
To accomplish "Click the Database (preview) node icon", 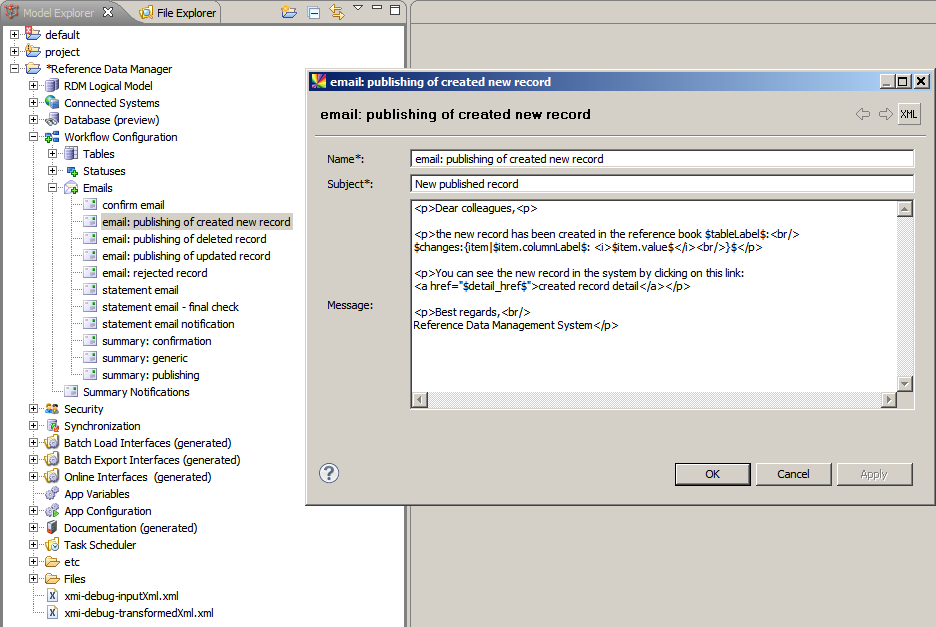I will point(52,120).
